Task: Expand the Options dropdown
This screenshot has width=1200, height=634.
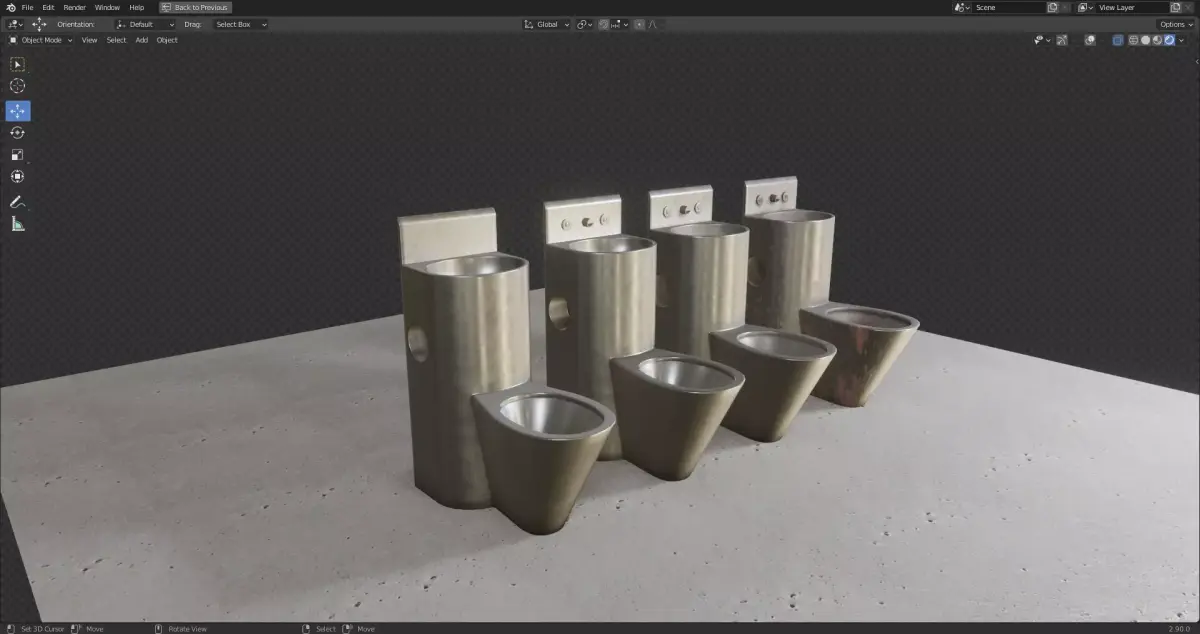Action: pos(1175,24)
